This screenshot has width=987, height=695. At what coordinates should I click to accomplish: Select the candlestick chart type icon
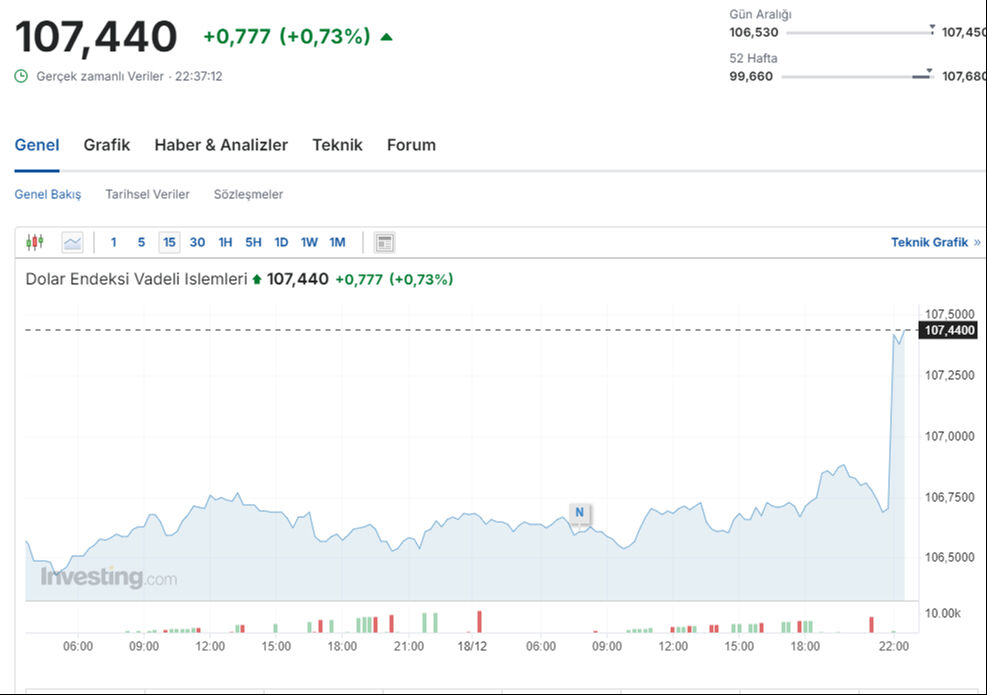pos(35,242)
